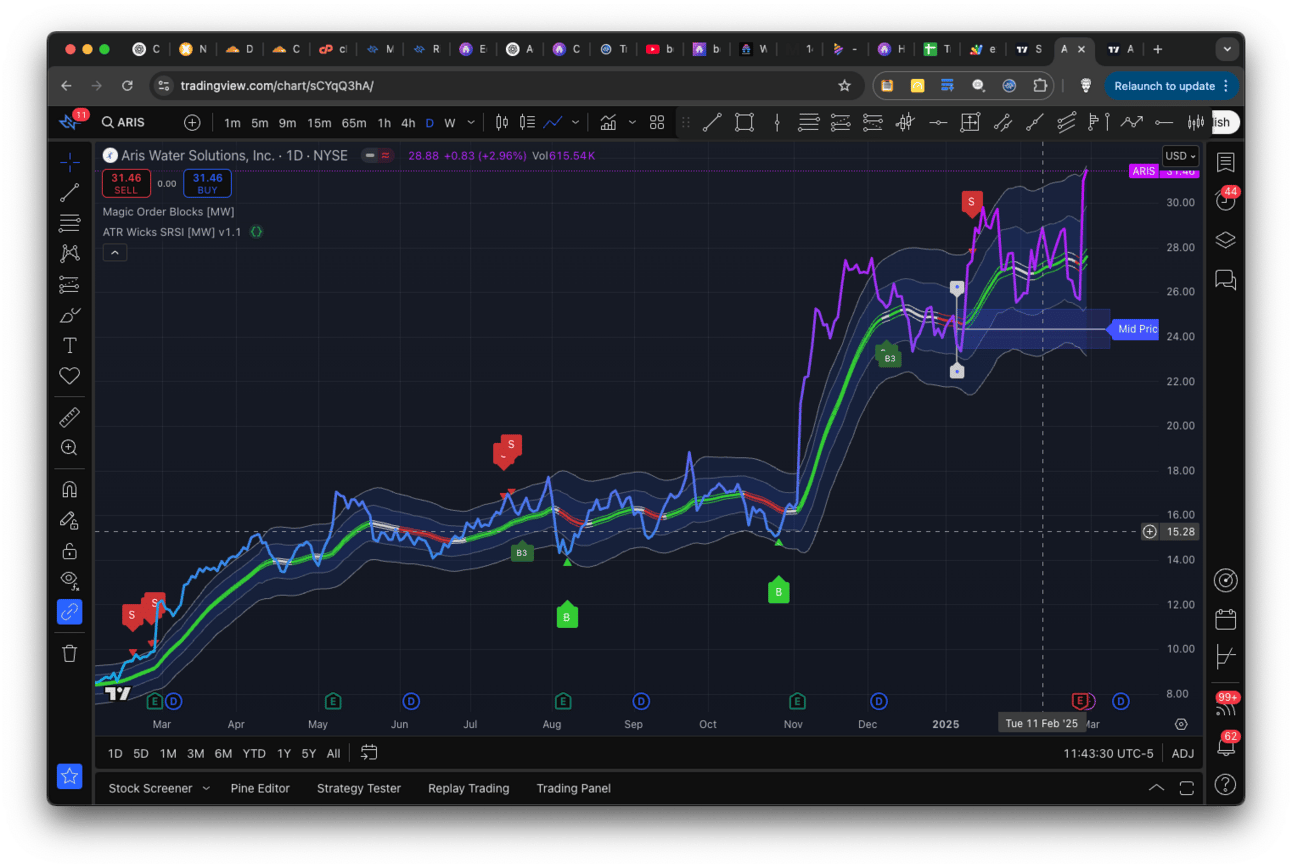The image size is (1292, 868).
Task: Open the USD currency dropdown
Action: pyautogui.click(x=1180, y=156)
